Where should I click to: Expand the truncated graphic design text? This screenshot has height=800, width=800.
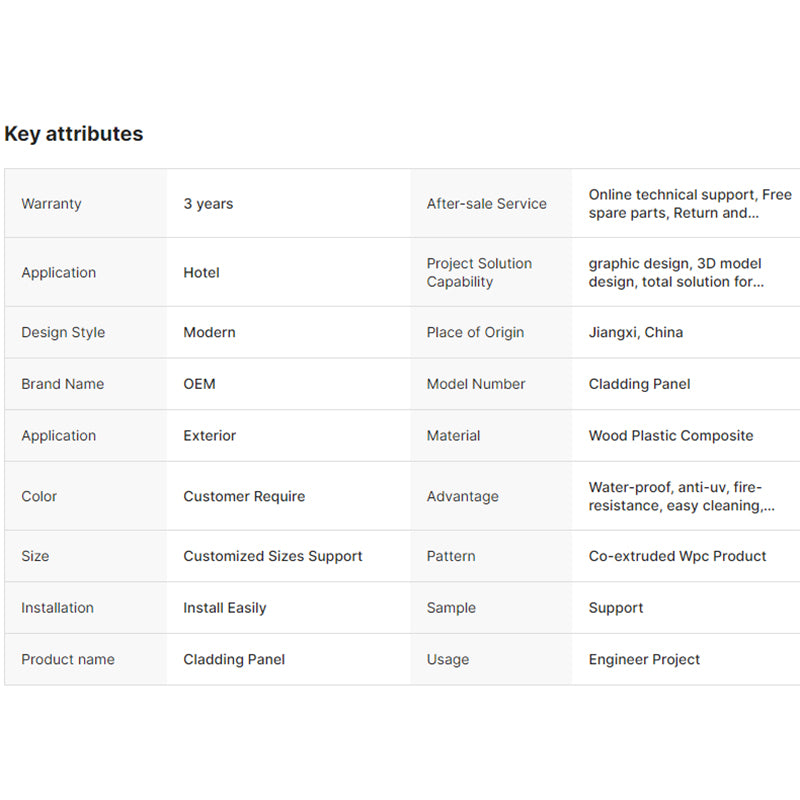click(x=676, y=273)
